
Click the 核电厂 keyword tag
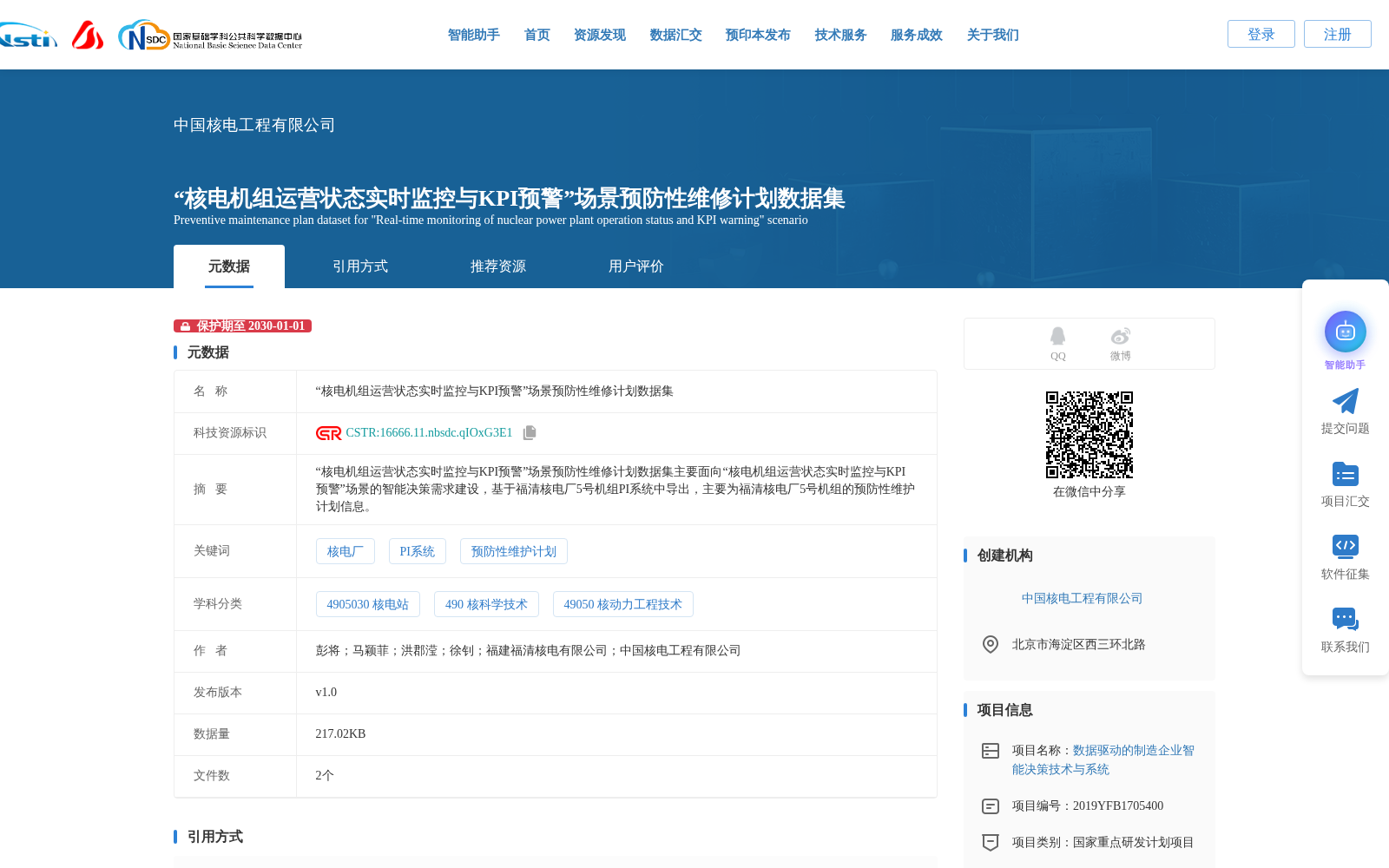346,551
